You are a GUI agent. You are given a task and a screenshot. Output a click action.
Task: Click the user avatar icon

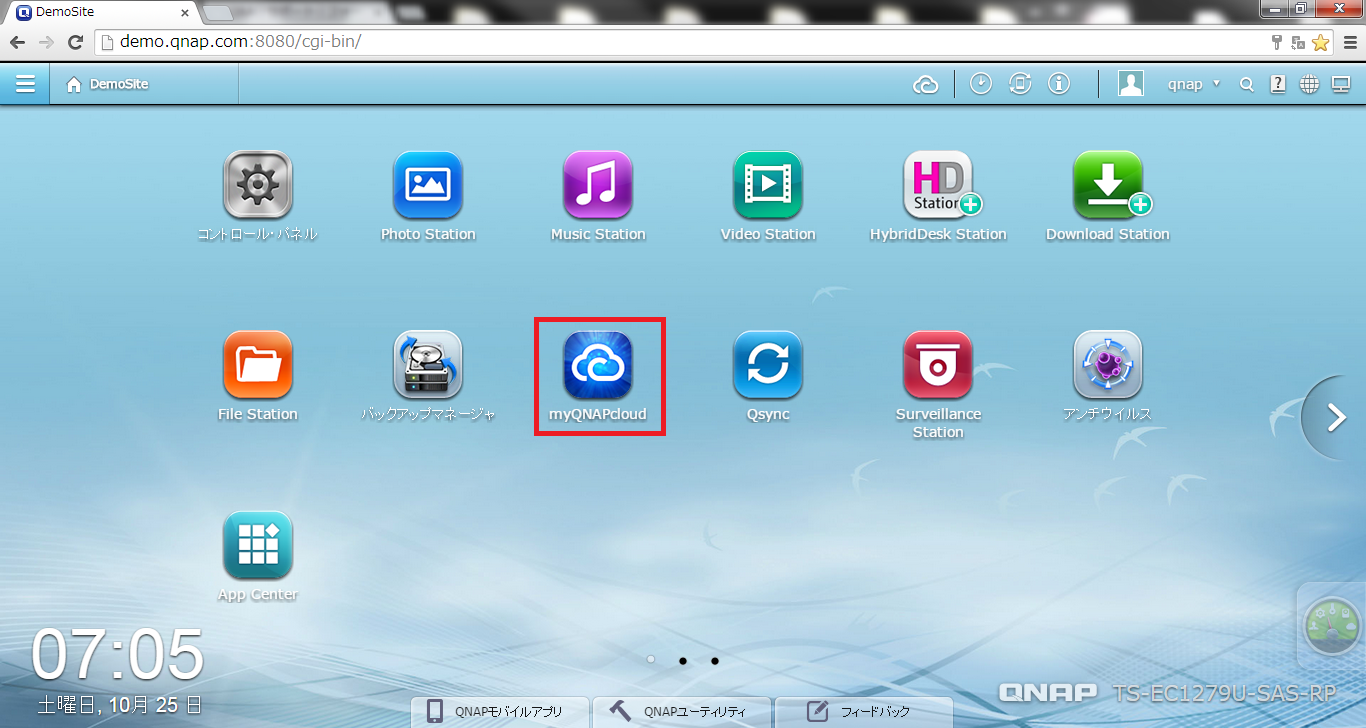[x=1131, y=84]
